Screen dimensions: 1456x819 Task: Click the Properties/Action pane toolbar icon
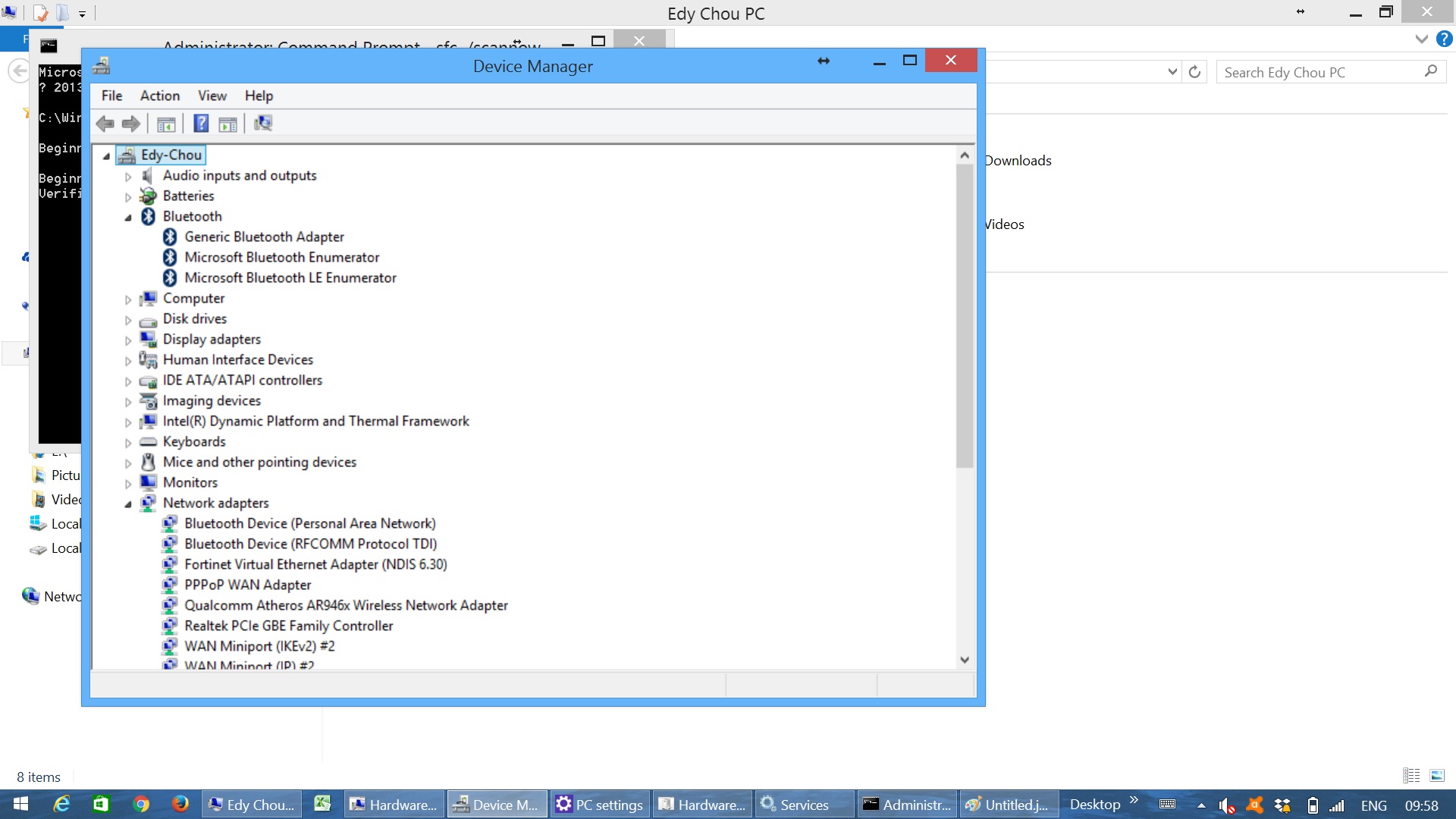pyautogui.click(x=227, y=124)
